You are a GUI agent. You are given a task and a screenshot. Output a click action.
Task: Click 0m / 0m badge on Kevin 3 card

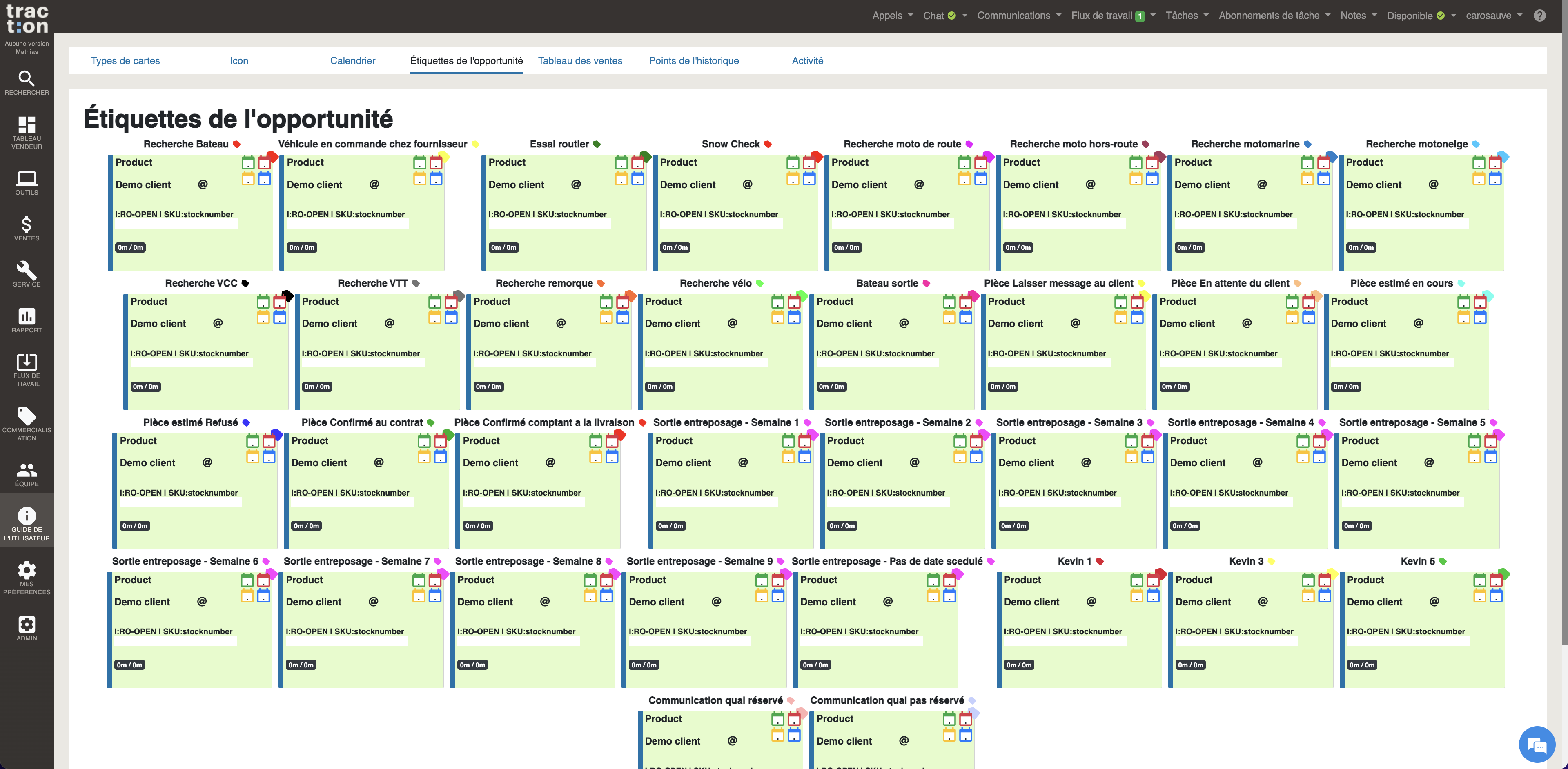[1191, 665]
